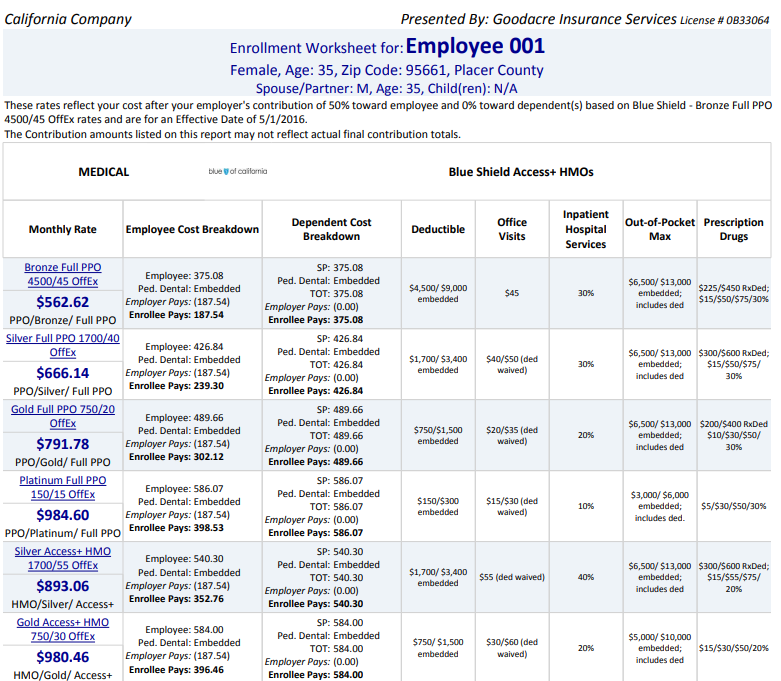Screen dimensions: 781x681
Task: Select the $980.46 monthly rate
Action: (x=63, y=658)
